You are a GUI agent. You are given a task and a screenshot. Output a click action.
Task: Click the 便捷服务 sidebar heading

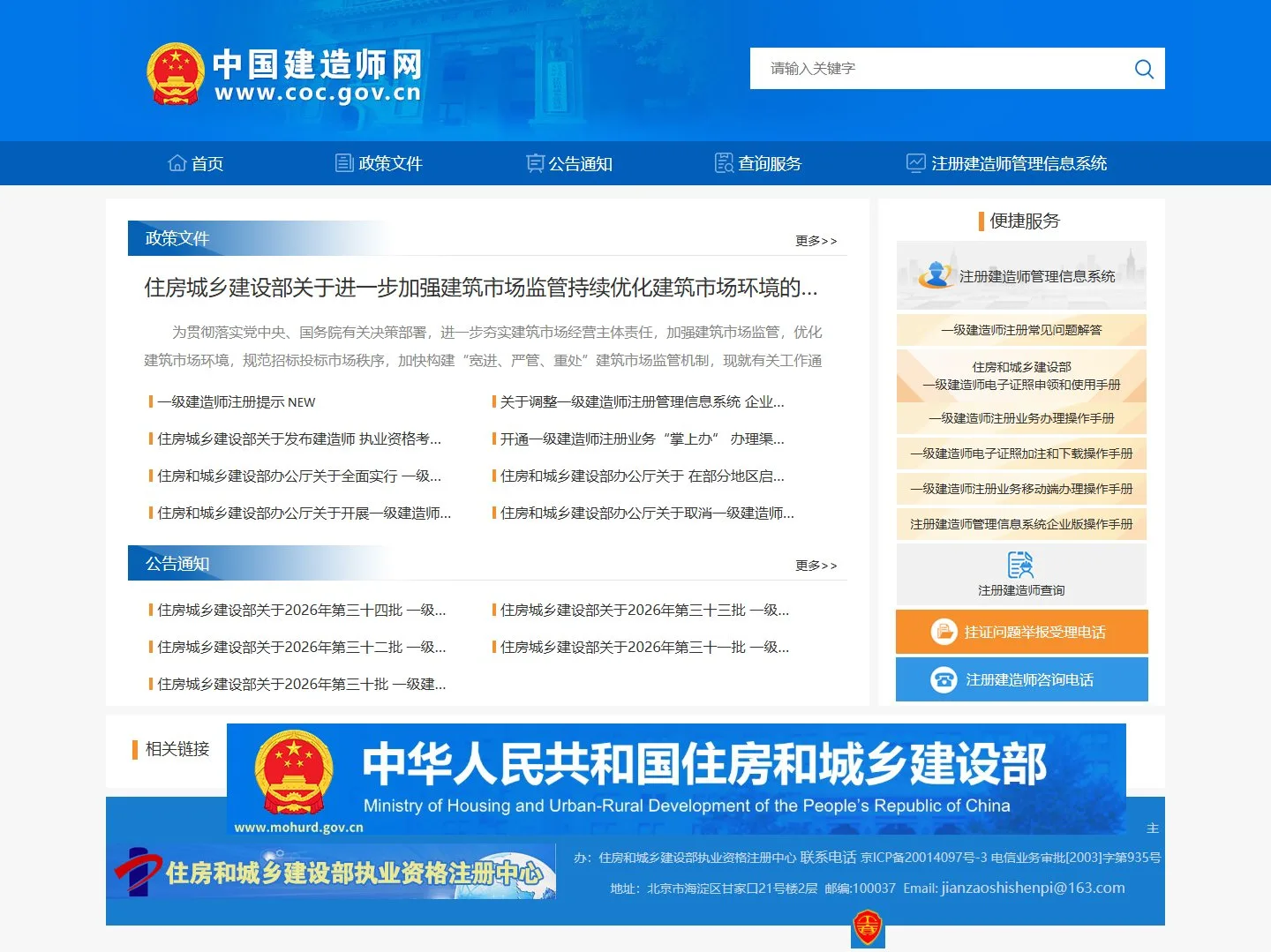point(1025,221)
